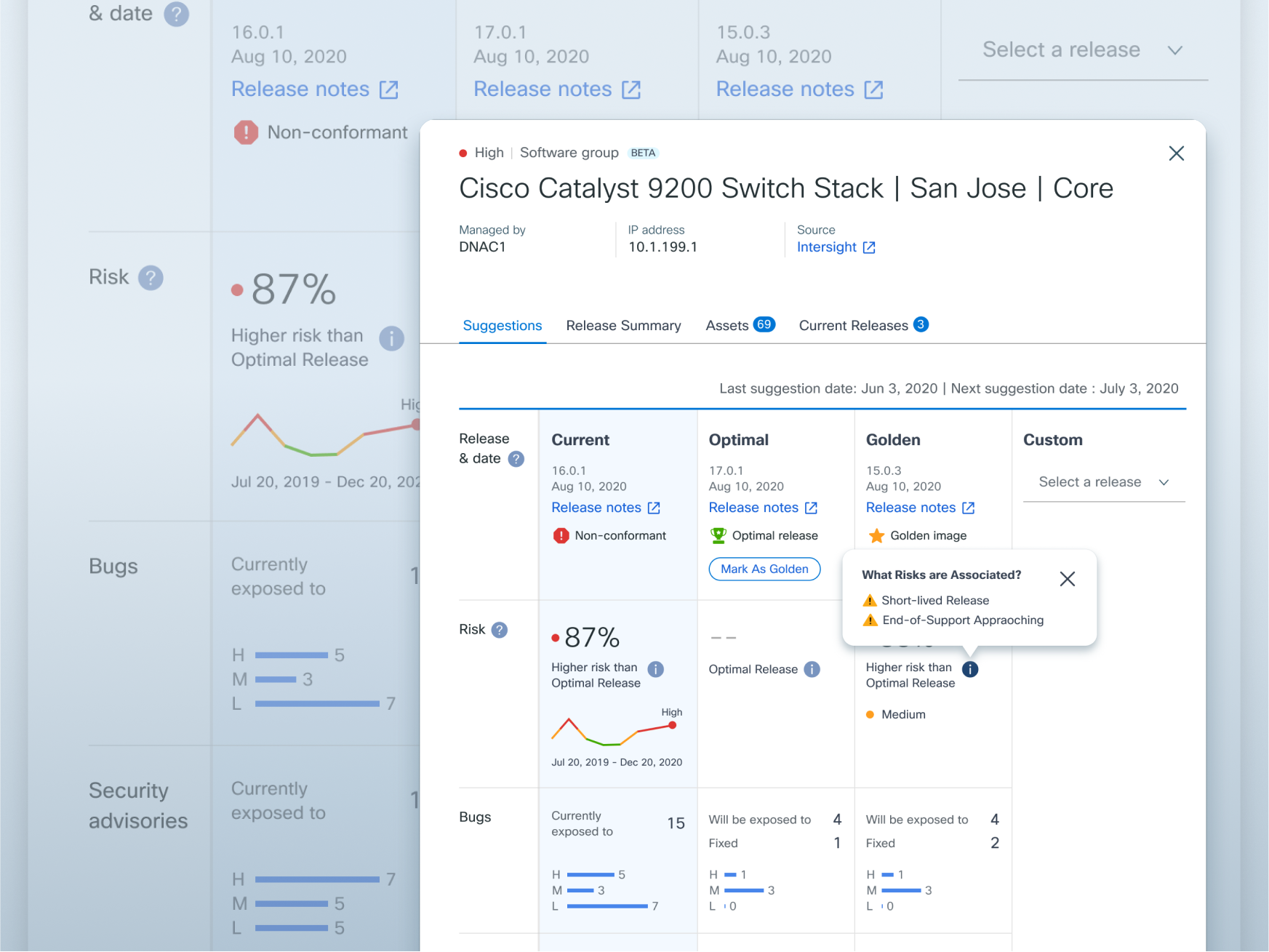The height and width of the screenshot is (952, 1269).
Task: Click the info icon next to Optimal Release risk
Action: (x=812, y=669)
